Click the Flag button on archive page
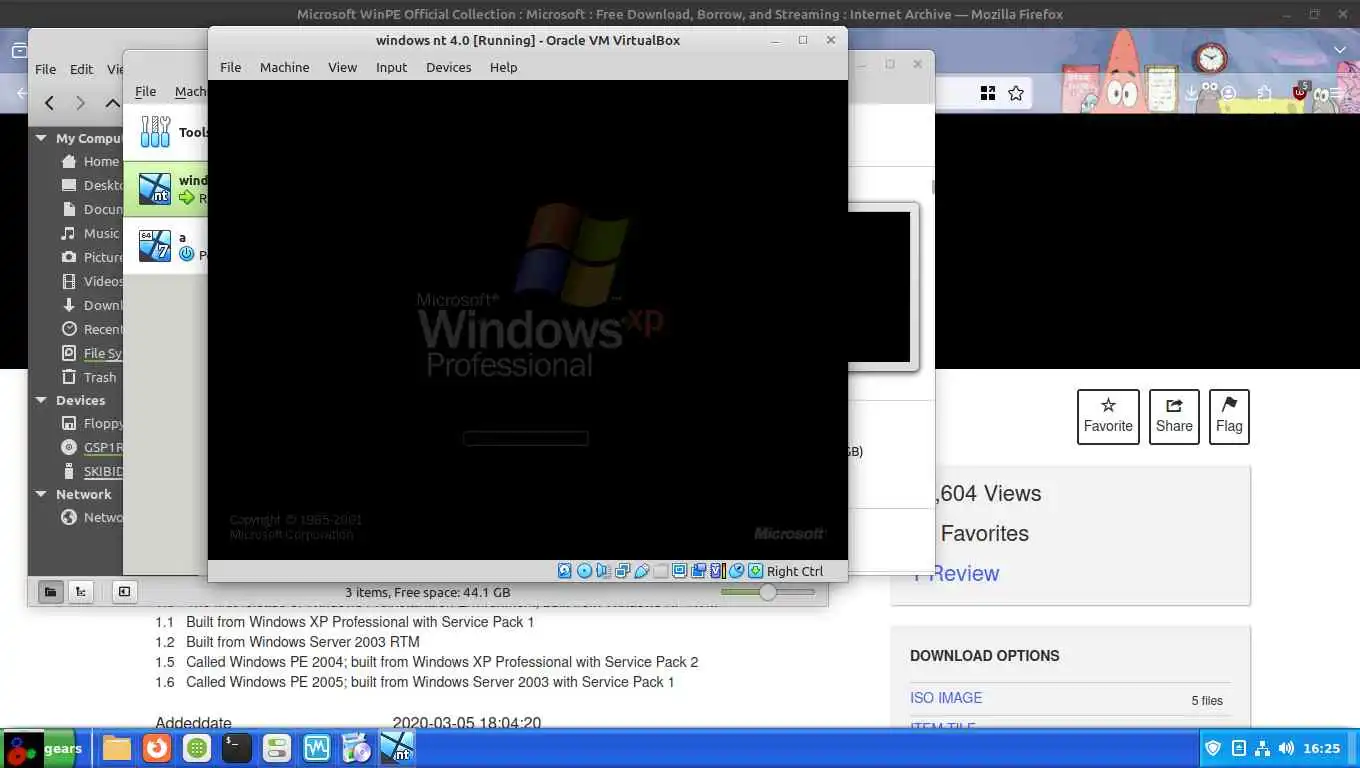This screenshot has height=768, width=1360. [1229, 416]
